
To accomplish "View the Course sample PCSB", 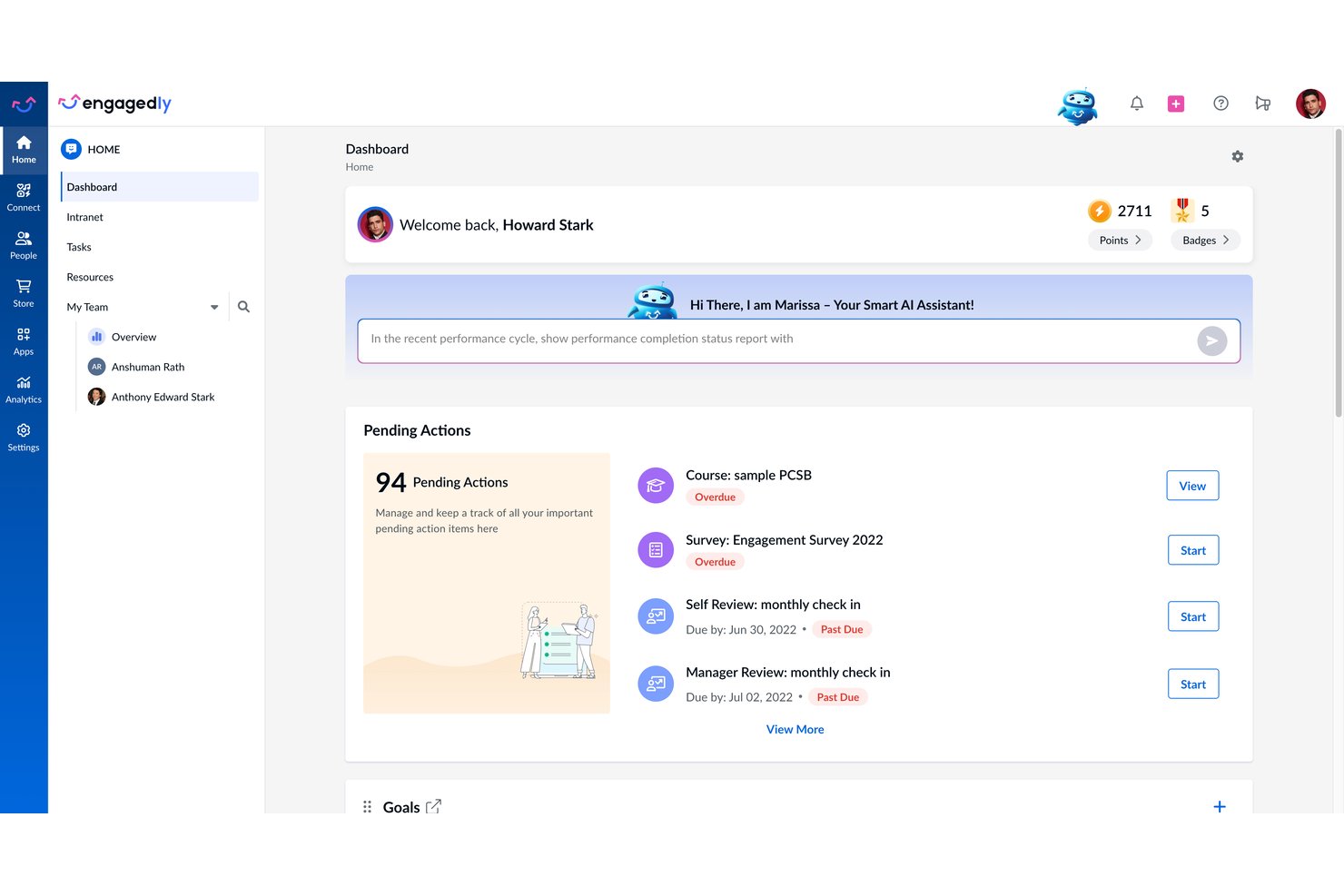I will click(1192, 486).
